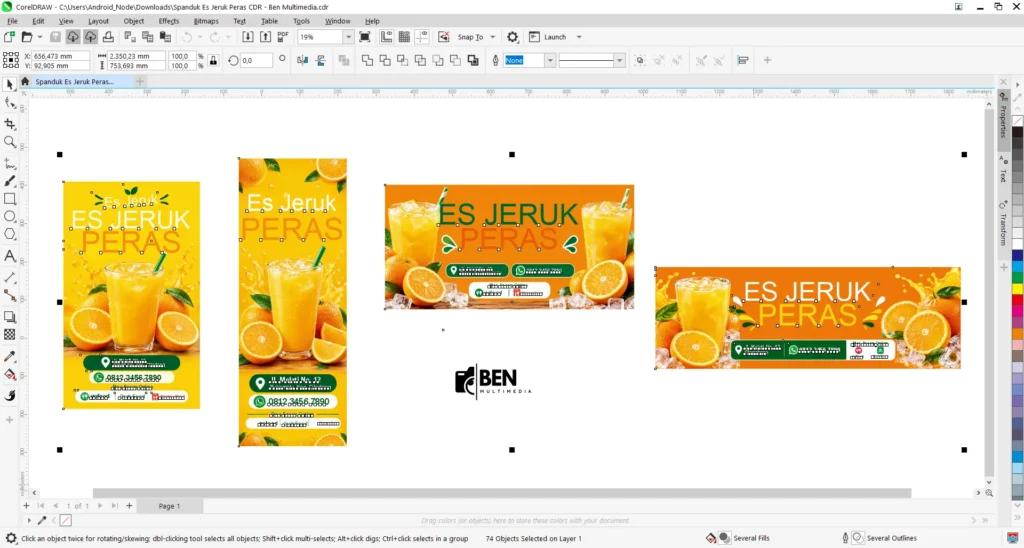Image resolution: width=1024 pixels, height=548 pixels.
Task: Pick the green swatch from the color palette
Action: pyautogui.click(x=1017, y=279)
